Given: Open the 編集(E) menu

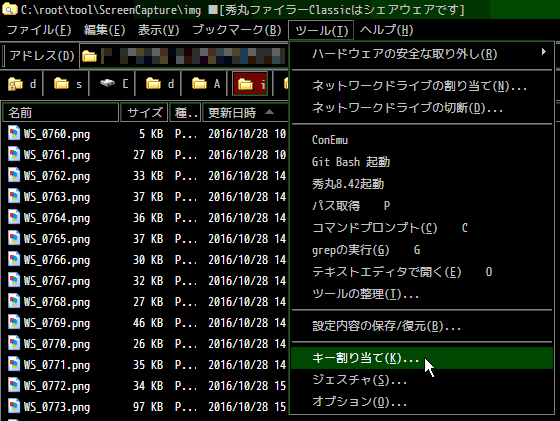Looking at the screenshot, I should [104, 30].
